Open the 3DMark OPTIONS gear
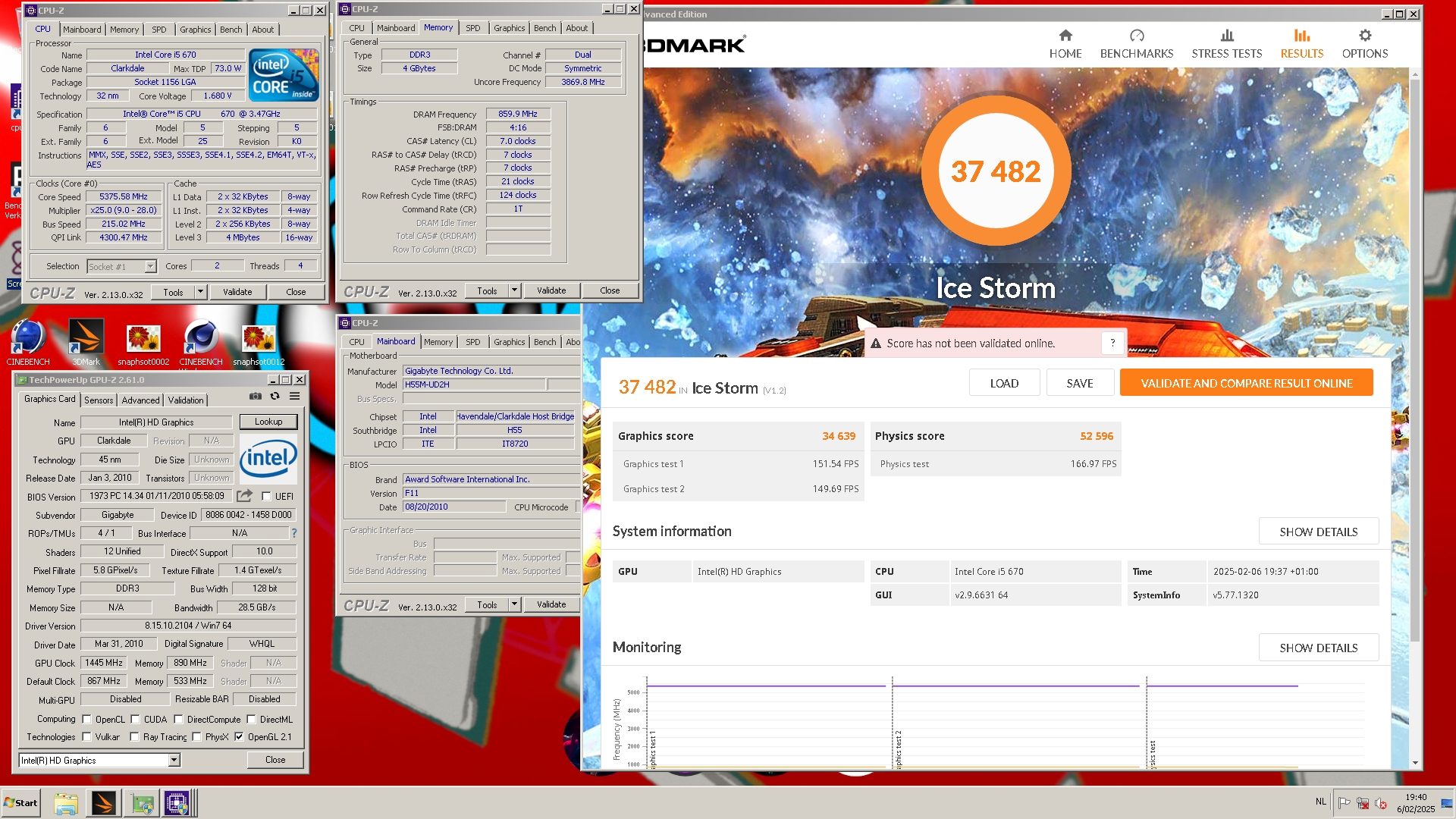 point(1365,44)
